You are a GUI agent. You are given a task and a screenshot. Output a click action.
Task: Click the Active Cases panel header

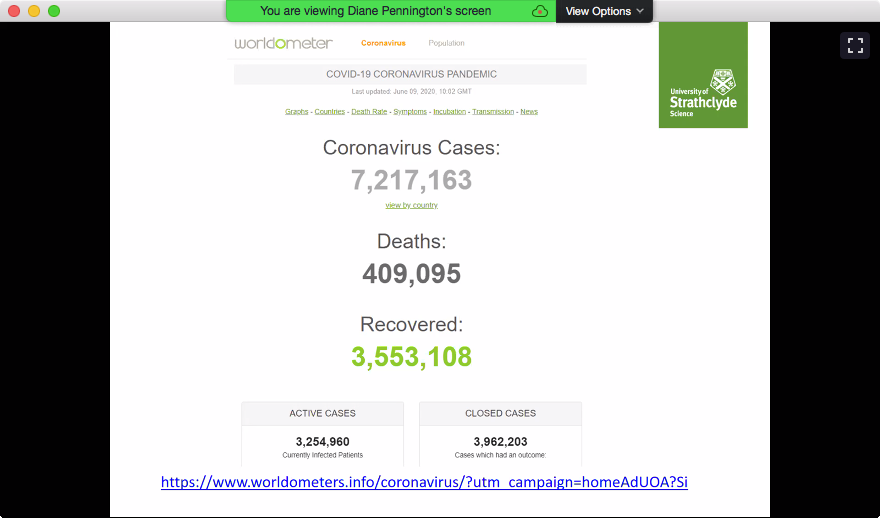point(322,413)
